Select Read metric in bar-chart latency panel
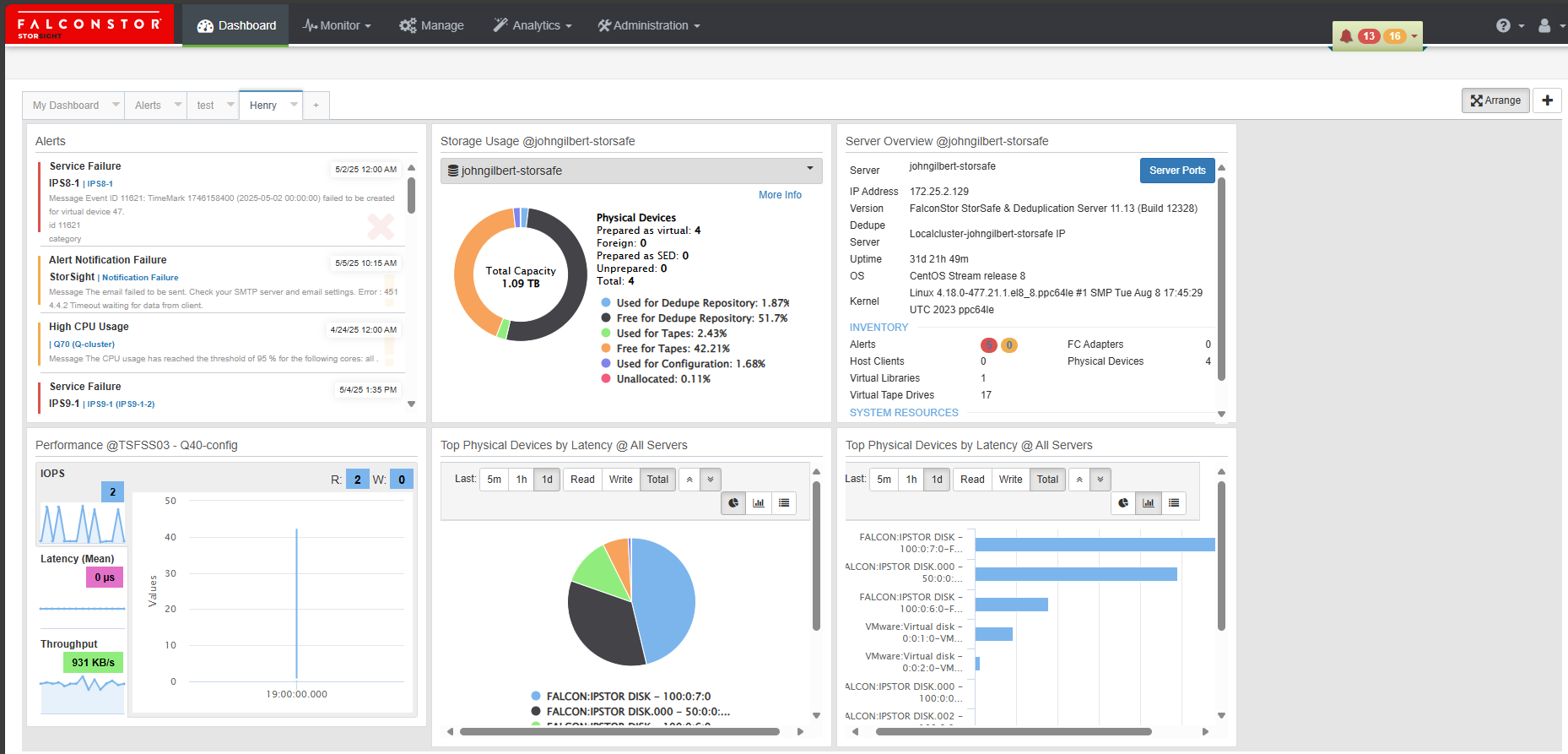The height and width of the screenshot is (754, 1568). [x=972, y=480]
